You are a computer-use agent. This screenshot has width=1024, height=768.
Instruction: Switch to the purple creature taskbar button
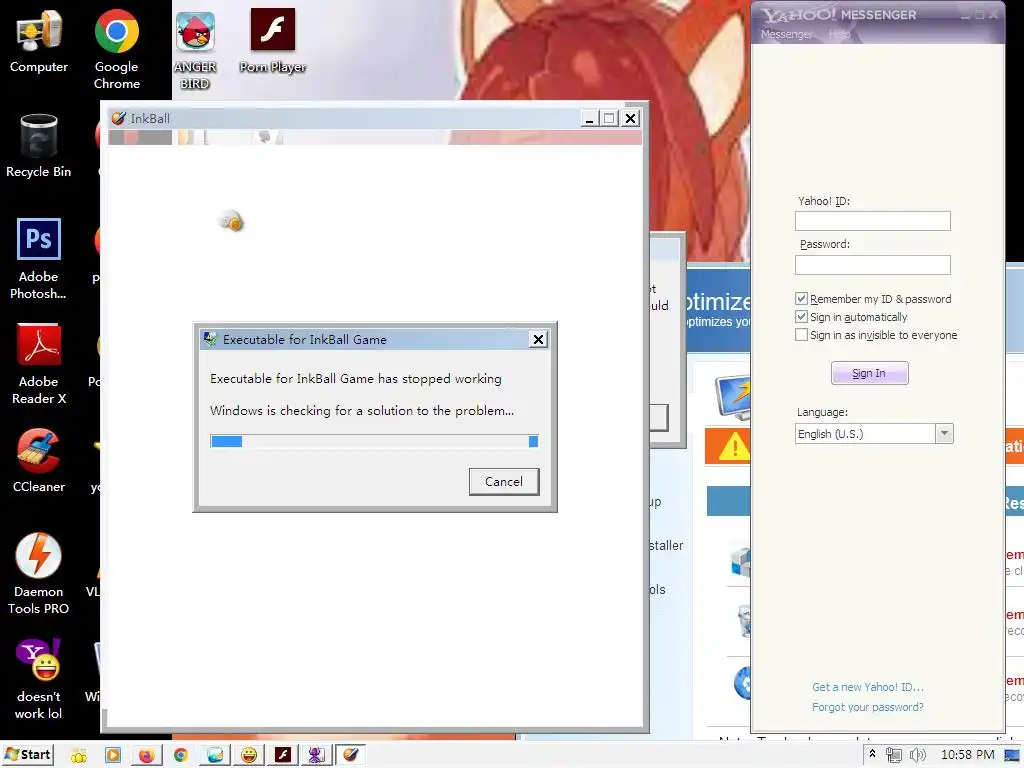click(x=317, y=756)
